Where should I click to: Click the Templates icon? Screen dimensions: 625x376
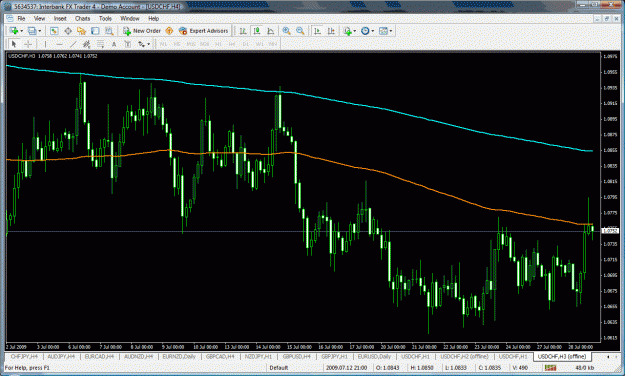click(383, 31)
